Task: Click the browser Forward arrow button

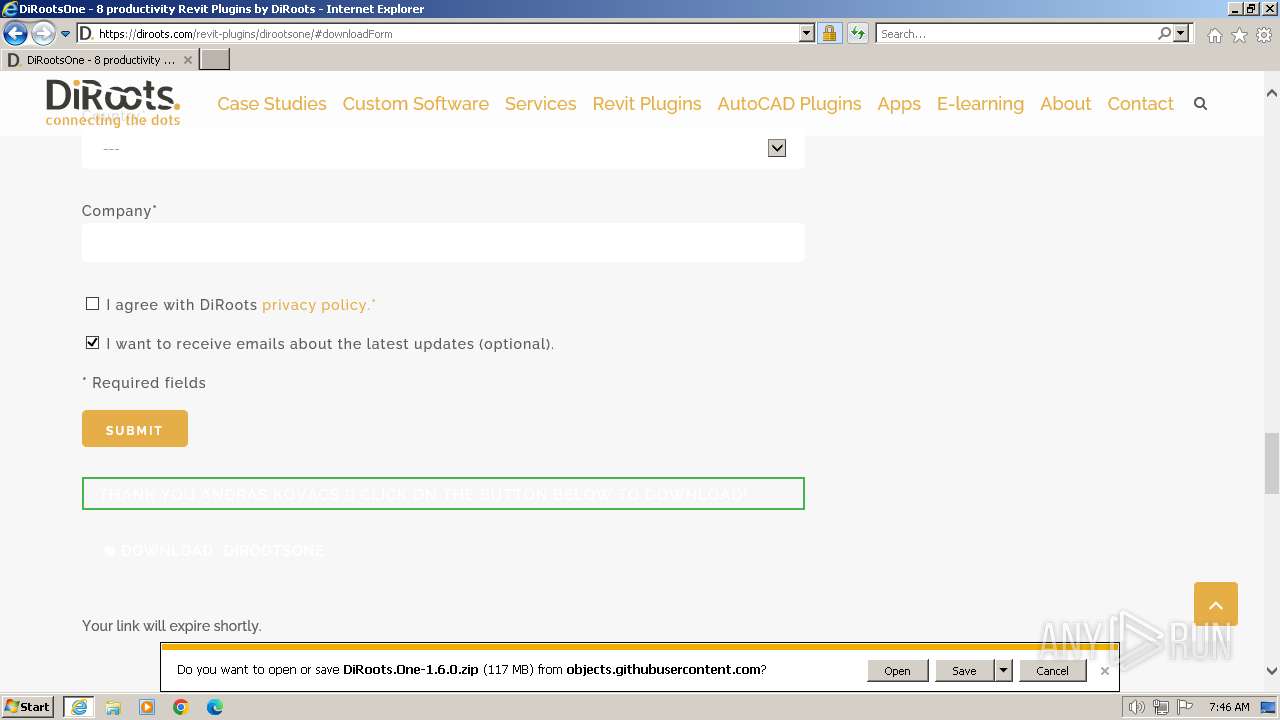Action: point(42,34)
